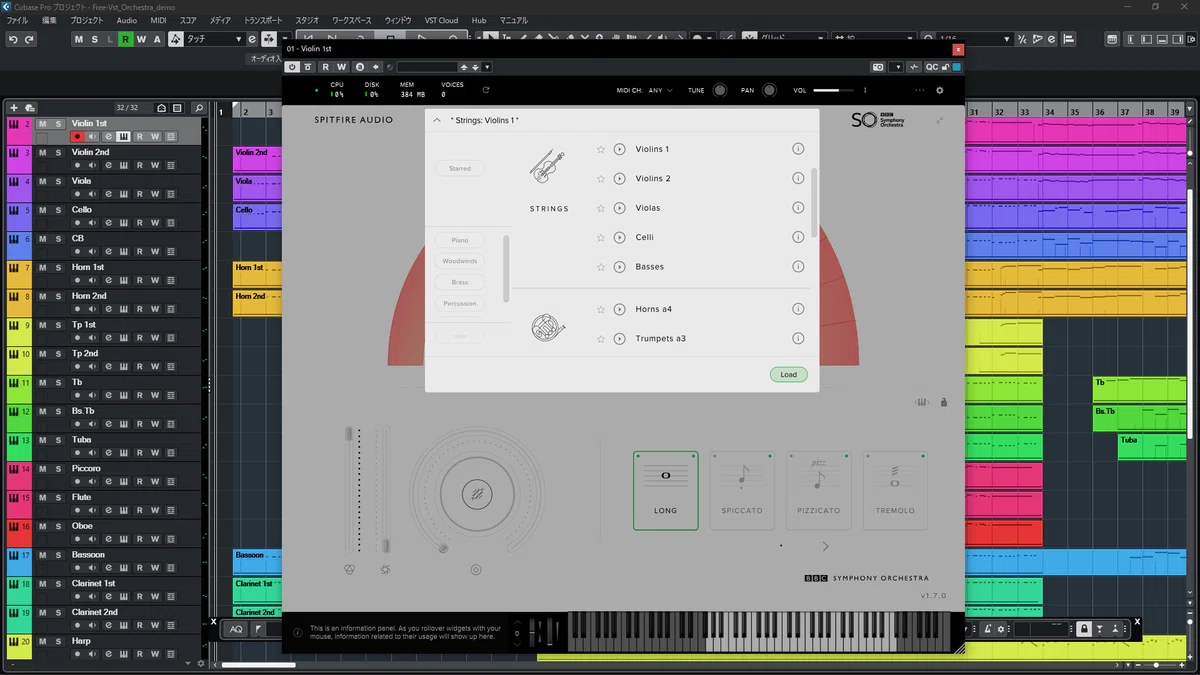Toggle global Solo S button in toolbar

tap(94, 39)
